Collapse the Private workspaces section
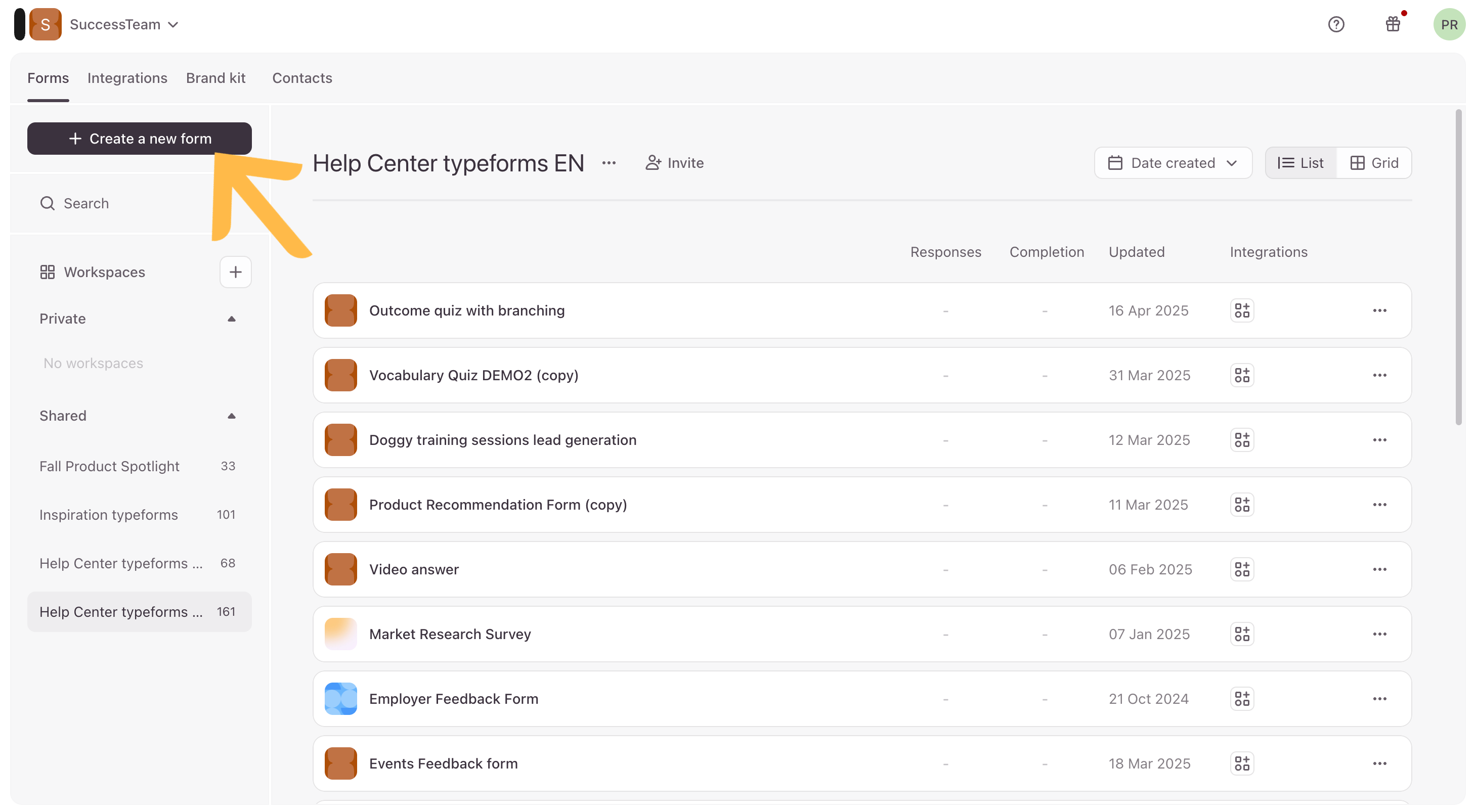This screenshot has width=1475, height=812. point(231,319)
